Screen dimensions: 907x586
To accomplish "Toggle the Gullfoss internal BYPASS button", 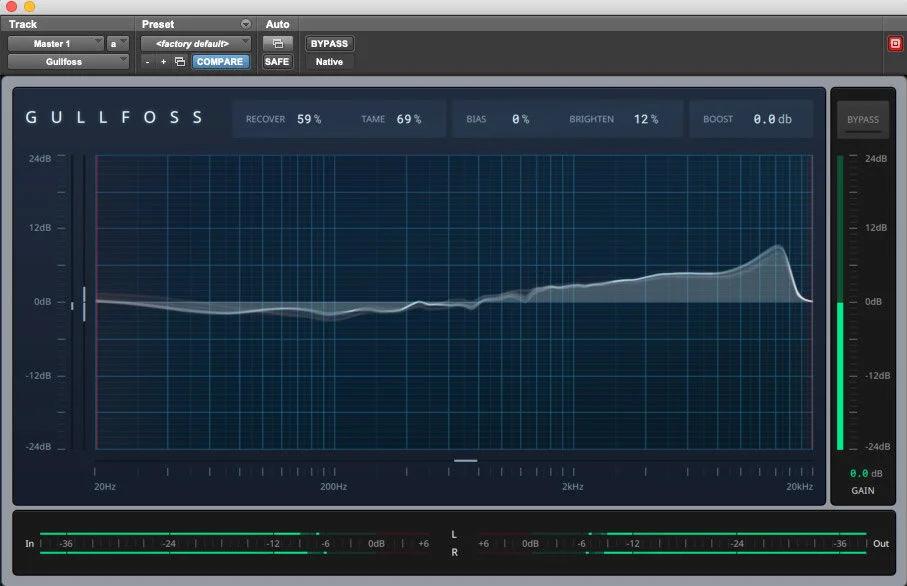I will tap(862, 119).
